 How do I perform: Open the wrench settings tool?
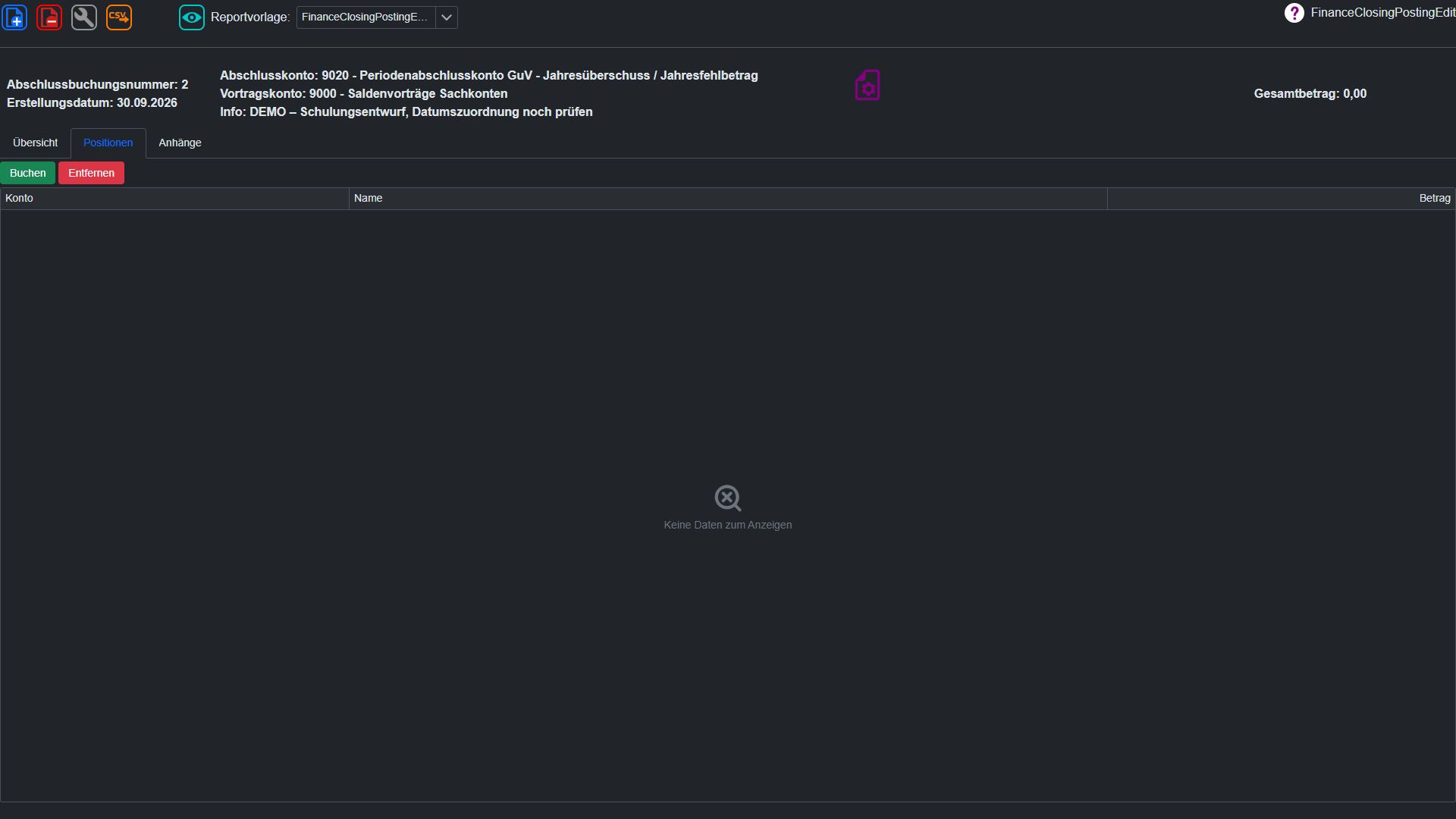click(x=84, y=17)
